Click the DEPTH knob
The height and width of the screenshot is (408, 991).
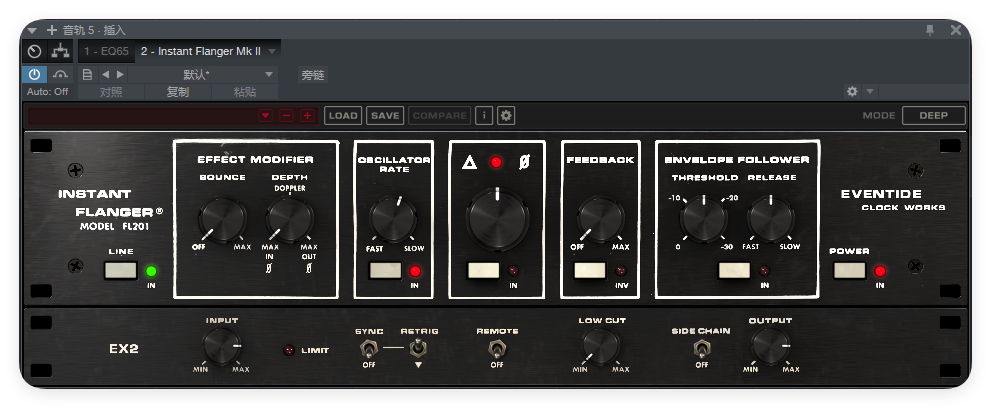289,219
